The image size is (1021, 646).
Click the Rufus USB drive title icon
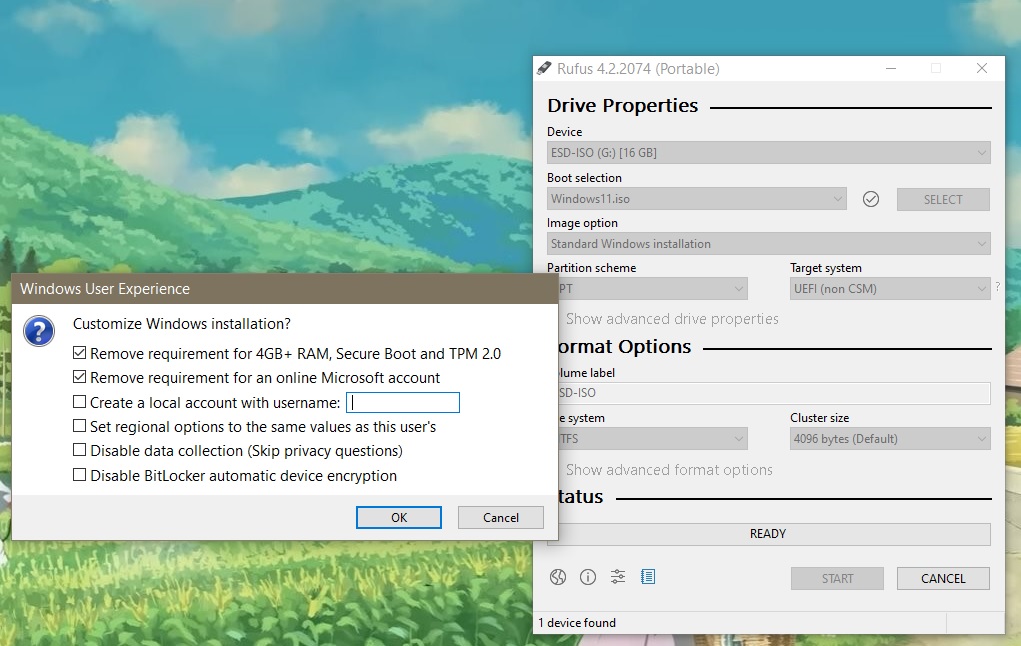pos(544,68)
